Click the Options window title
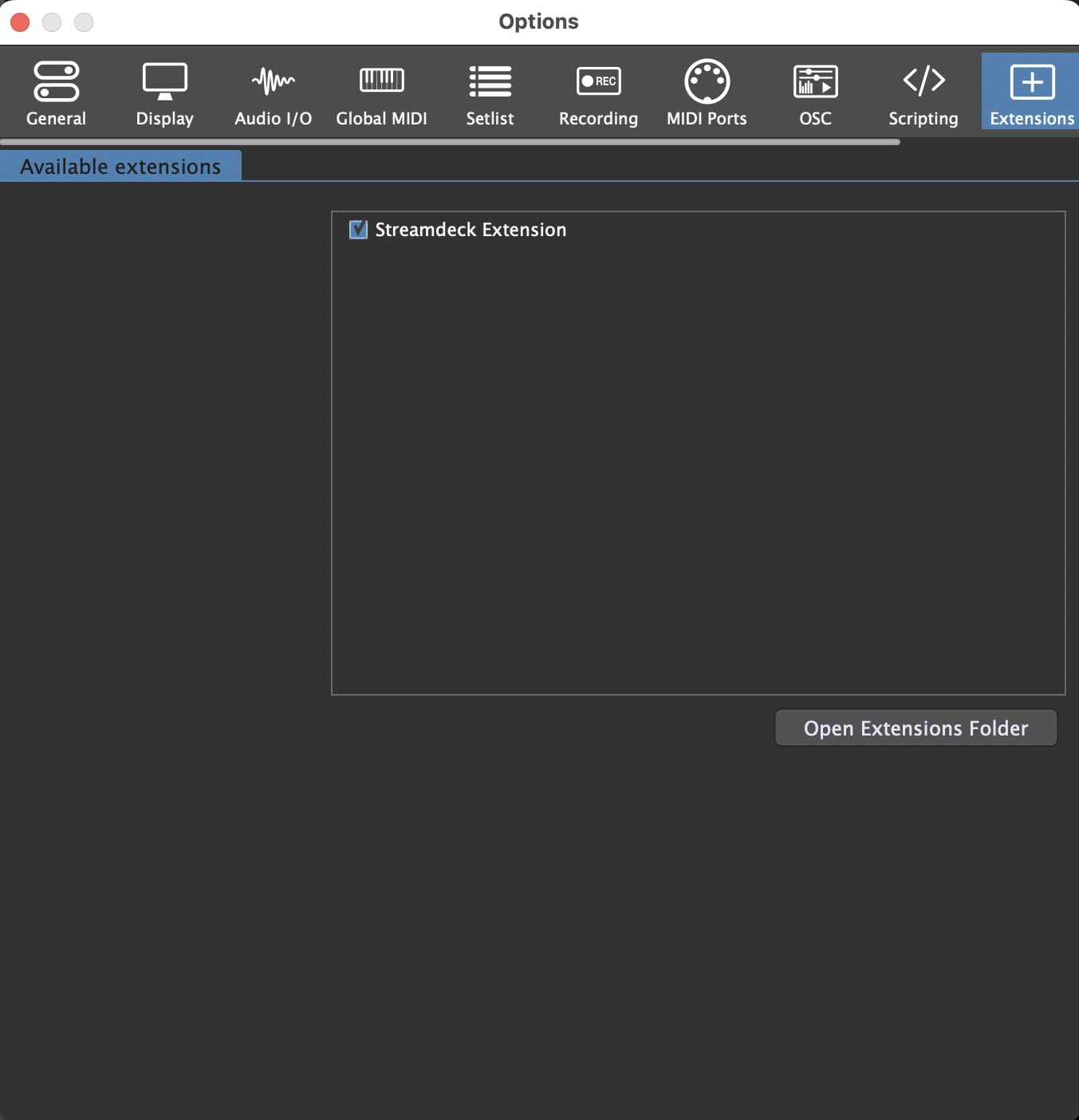The width and height of the screenshot is (1079, 1120). 538,22
